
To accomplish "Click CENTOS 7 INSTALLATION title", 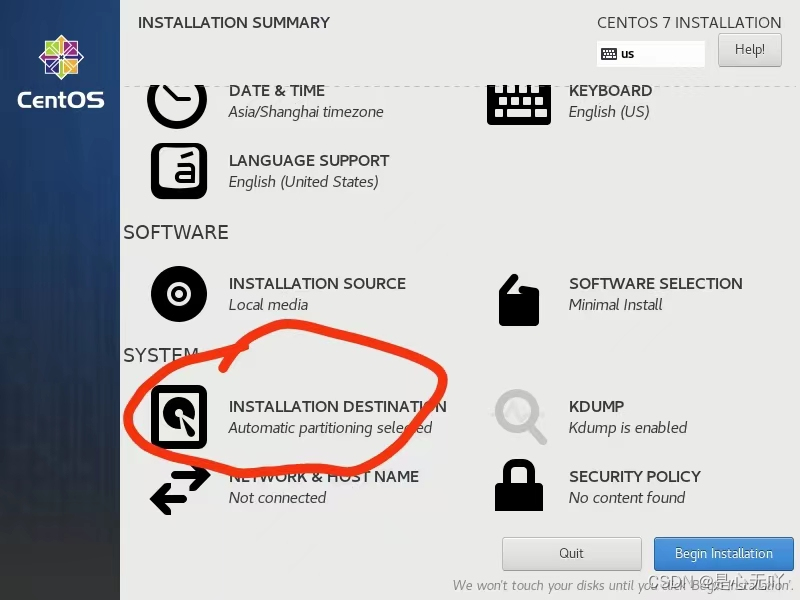I will pos(689,23).
